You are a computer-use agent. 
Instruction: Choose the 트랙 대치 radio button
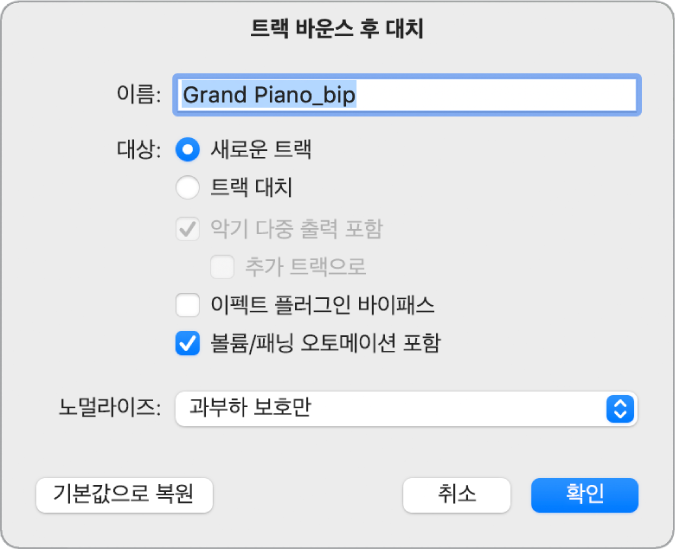[x=188, y=187]
